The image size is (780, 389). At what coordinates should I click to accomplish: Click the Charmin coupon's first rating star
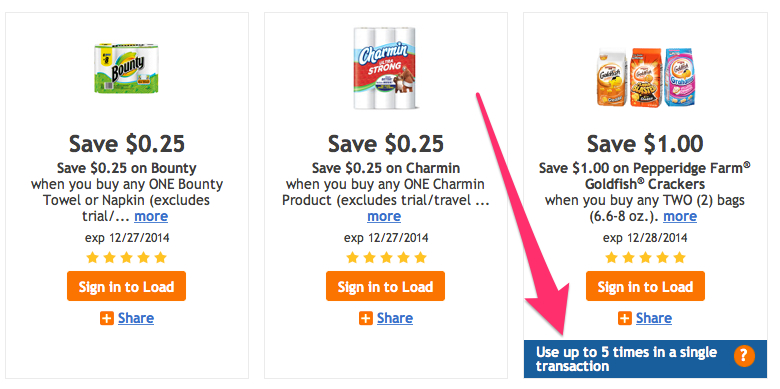[352, 258]
